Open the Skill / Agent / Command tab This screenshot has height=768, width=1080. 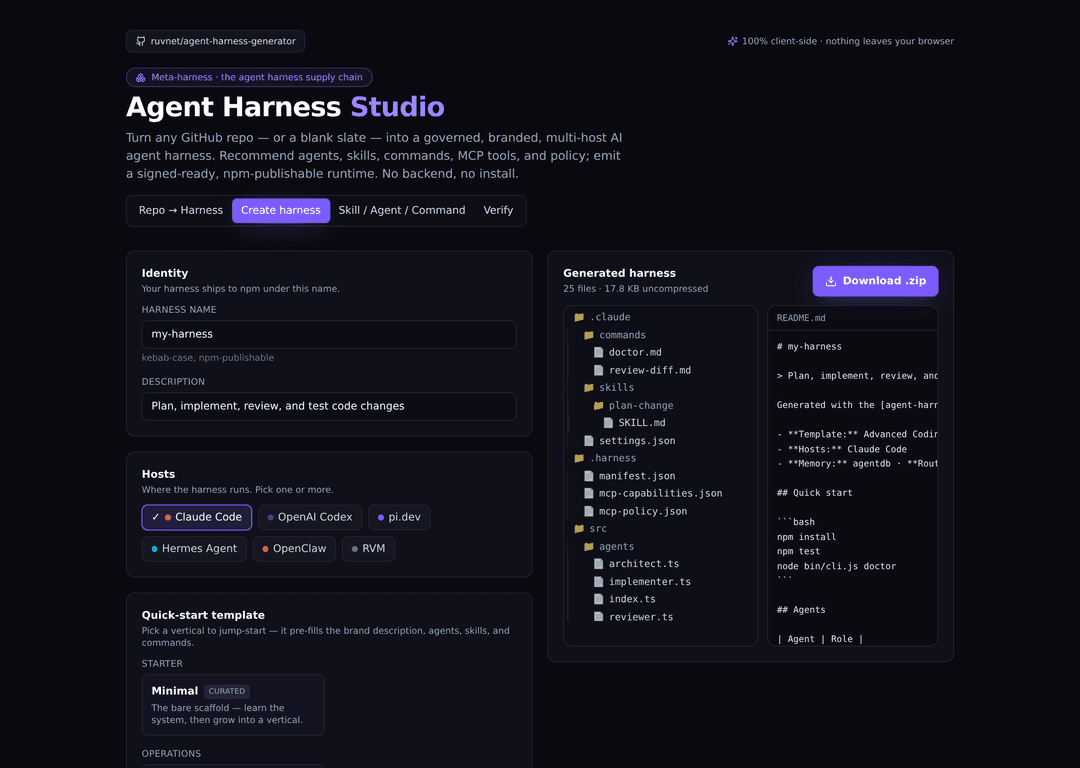402,210
